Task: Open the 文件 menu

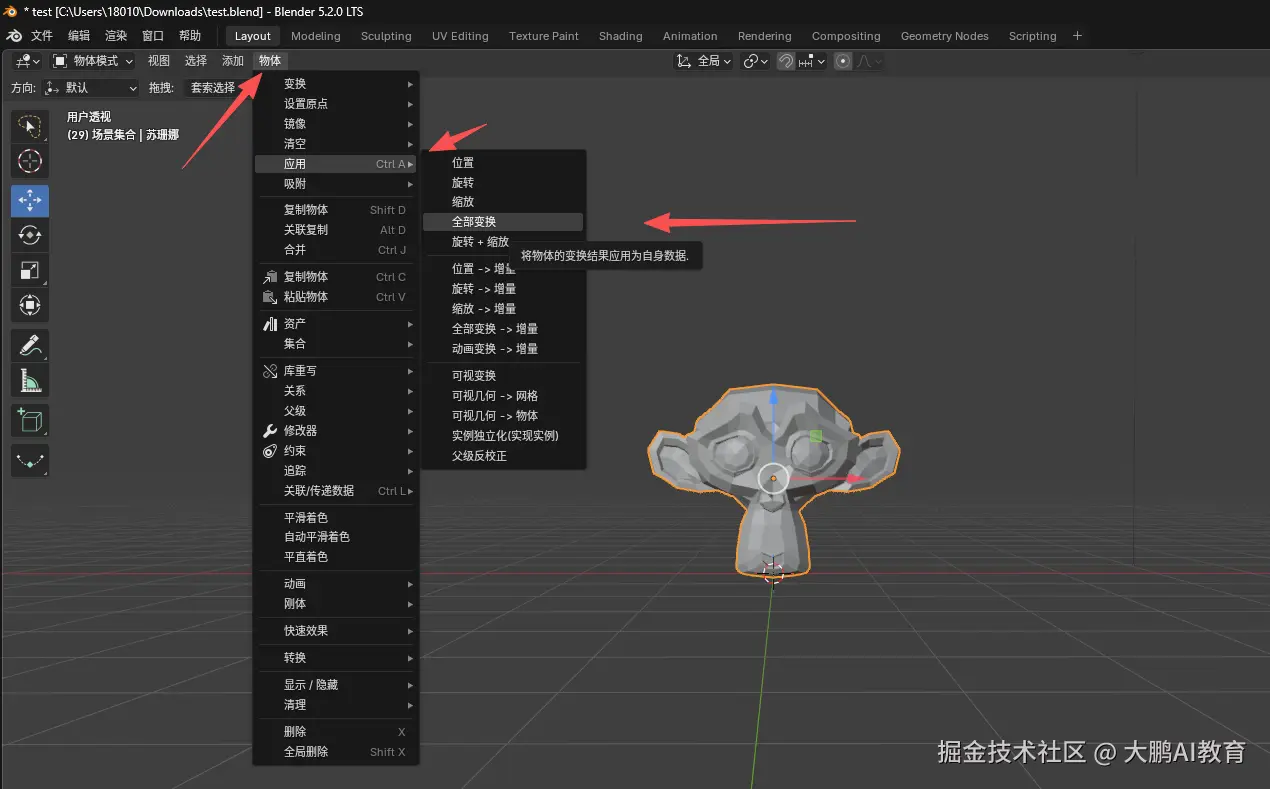Action: (x=42, y=36)
